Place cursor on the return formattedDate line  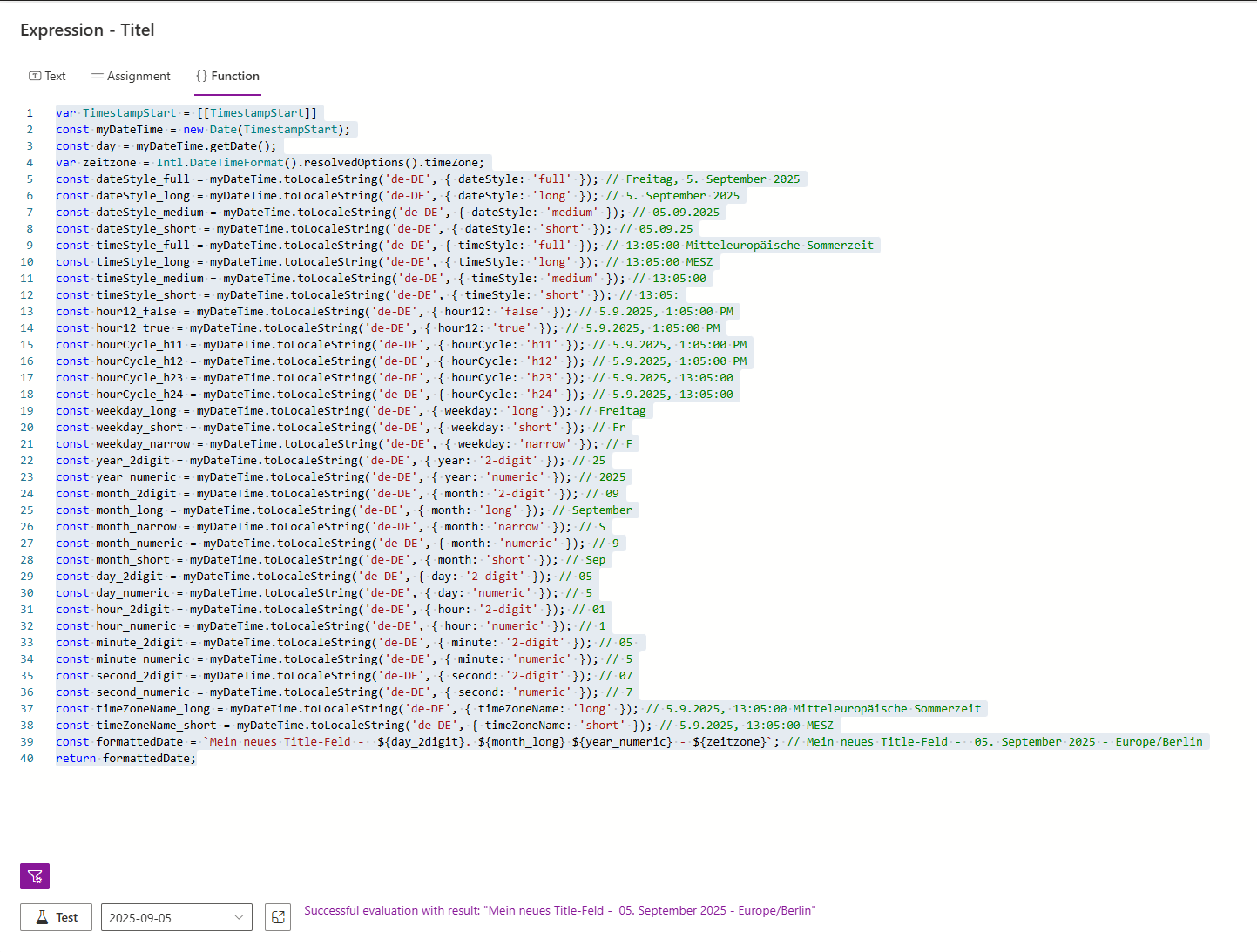[126, 759]
